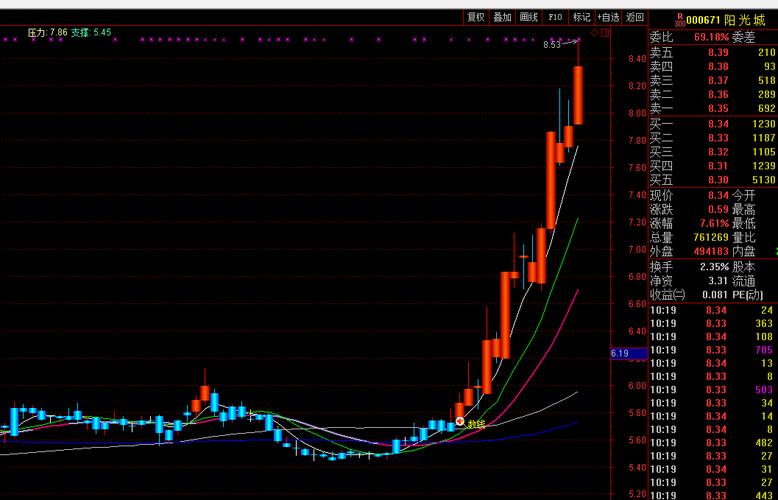The width and height of the screenshot is (778, 500).
Task: Click the red 救钱 signal marker icon
Action: 460,423
